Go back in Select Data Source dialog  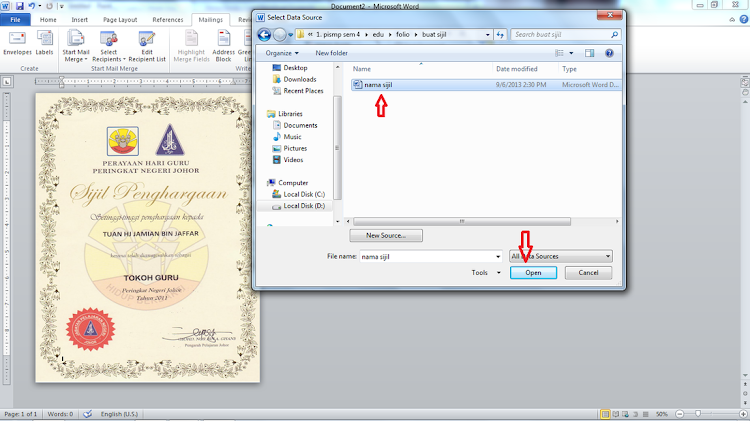click(264, 34)
